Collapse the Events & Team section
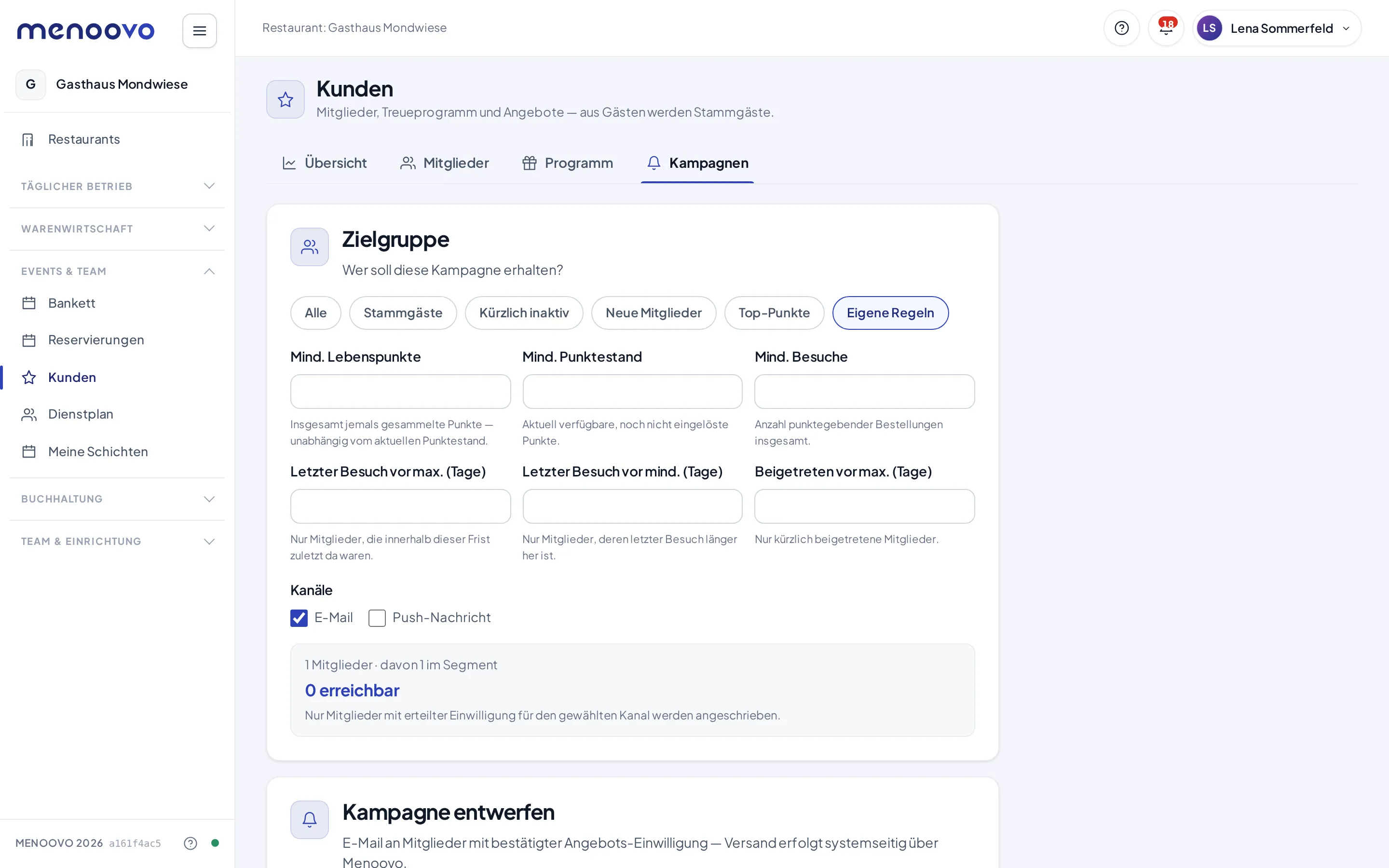 117,271
